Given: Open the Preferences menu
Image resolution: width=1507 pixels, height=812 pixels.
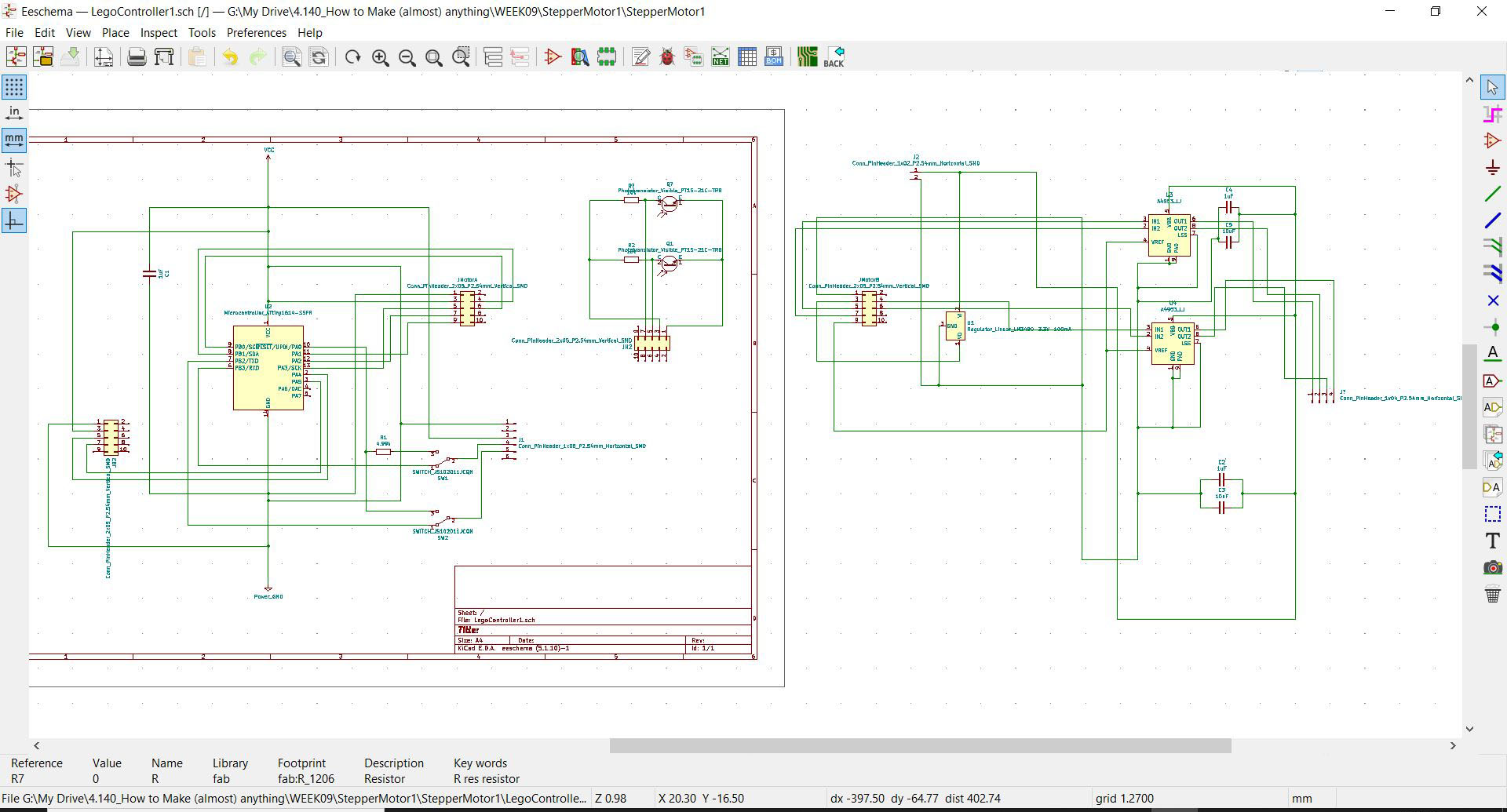Looking at the screenshot, I should point(256,32).
